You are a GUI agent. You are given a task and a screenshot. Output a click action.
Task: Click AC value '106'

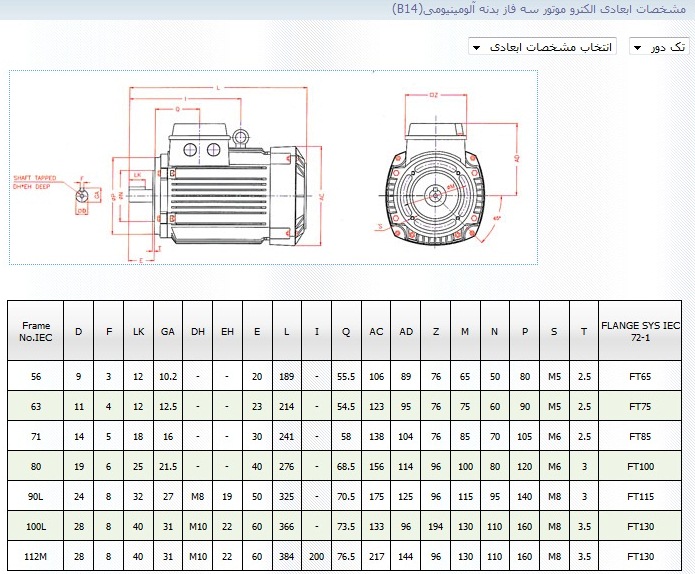pos(376,376)
